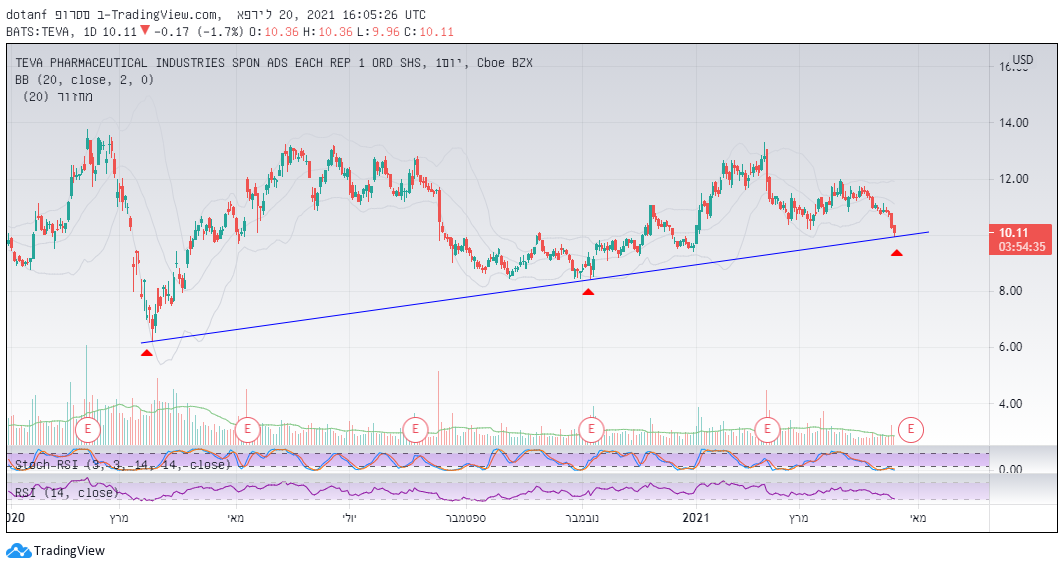Click the rightmost upcoming earnings E marker
Image resolution: width=1064 pixels, height=569 pixels.
(911, 429)
